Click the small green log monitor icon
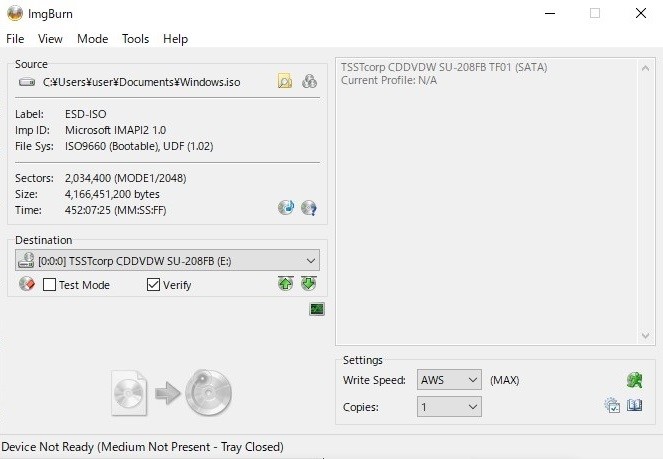 [317, 310]
